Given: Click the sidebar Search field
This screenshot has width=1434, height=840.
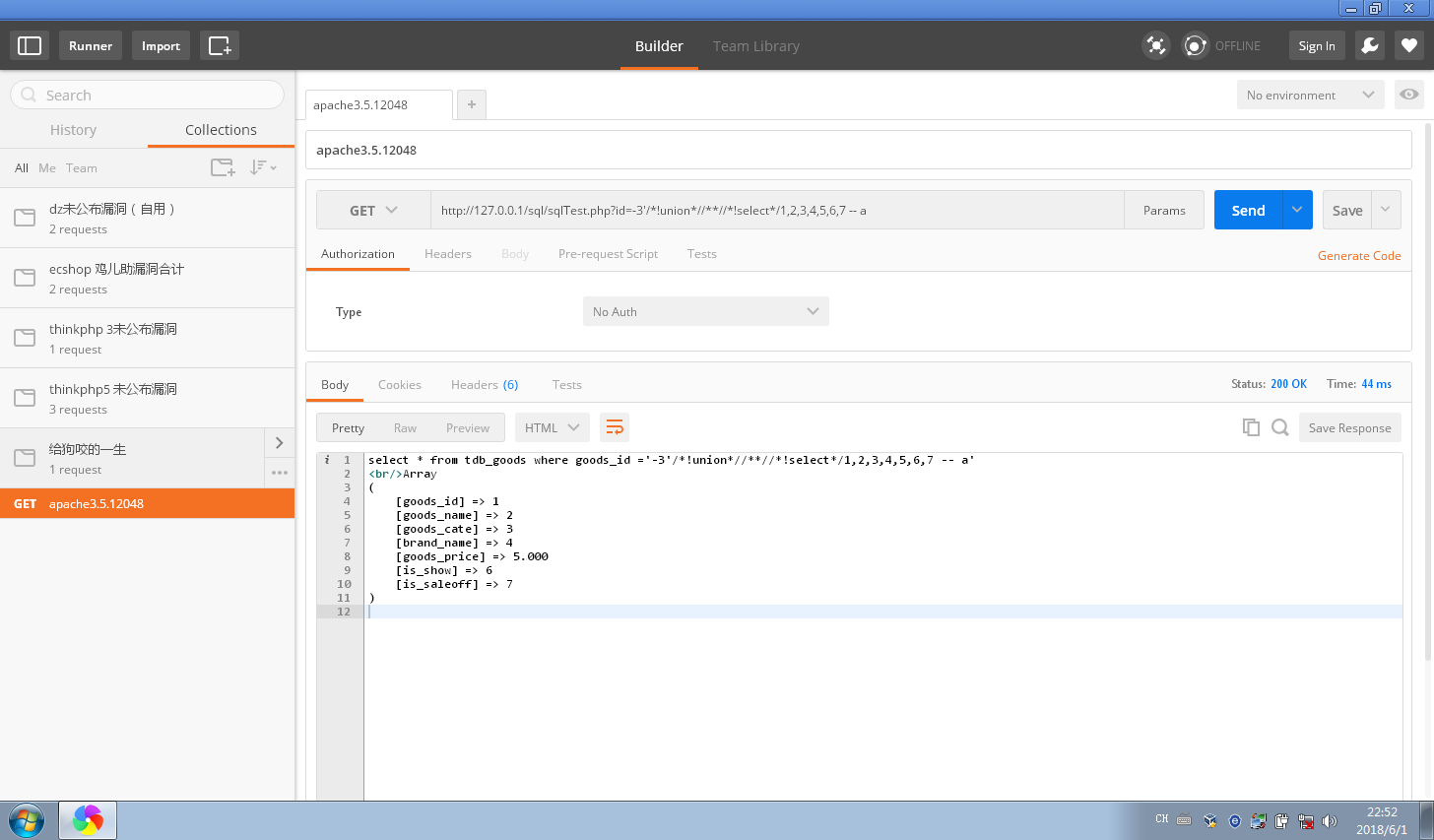Looking at the screenshot, I should pyautogui.click(x=148, y=95).
